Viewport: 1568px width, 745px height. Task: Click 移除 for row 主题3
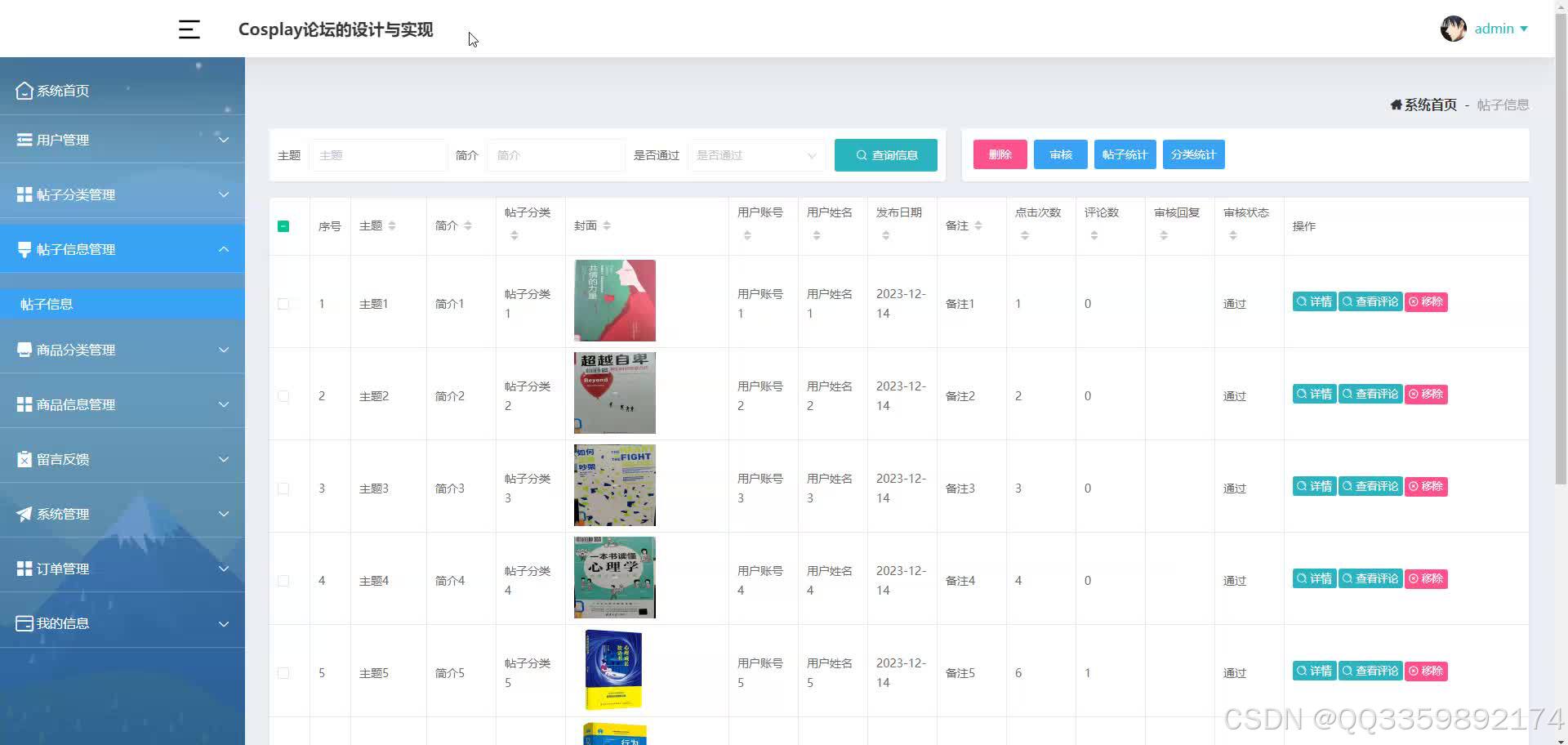[1426, 486]
